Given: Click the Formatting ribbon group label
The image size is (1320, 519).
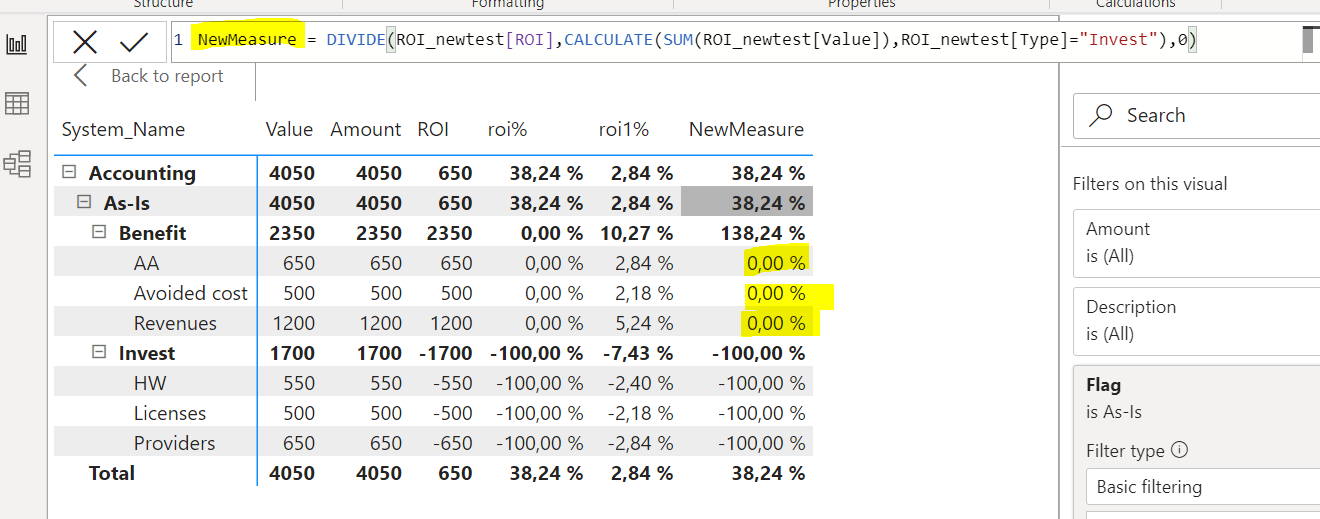Looking at the screenshot, I should [x=507, y=4].
